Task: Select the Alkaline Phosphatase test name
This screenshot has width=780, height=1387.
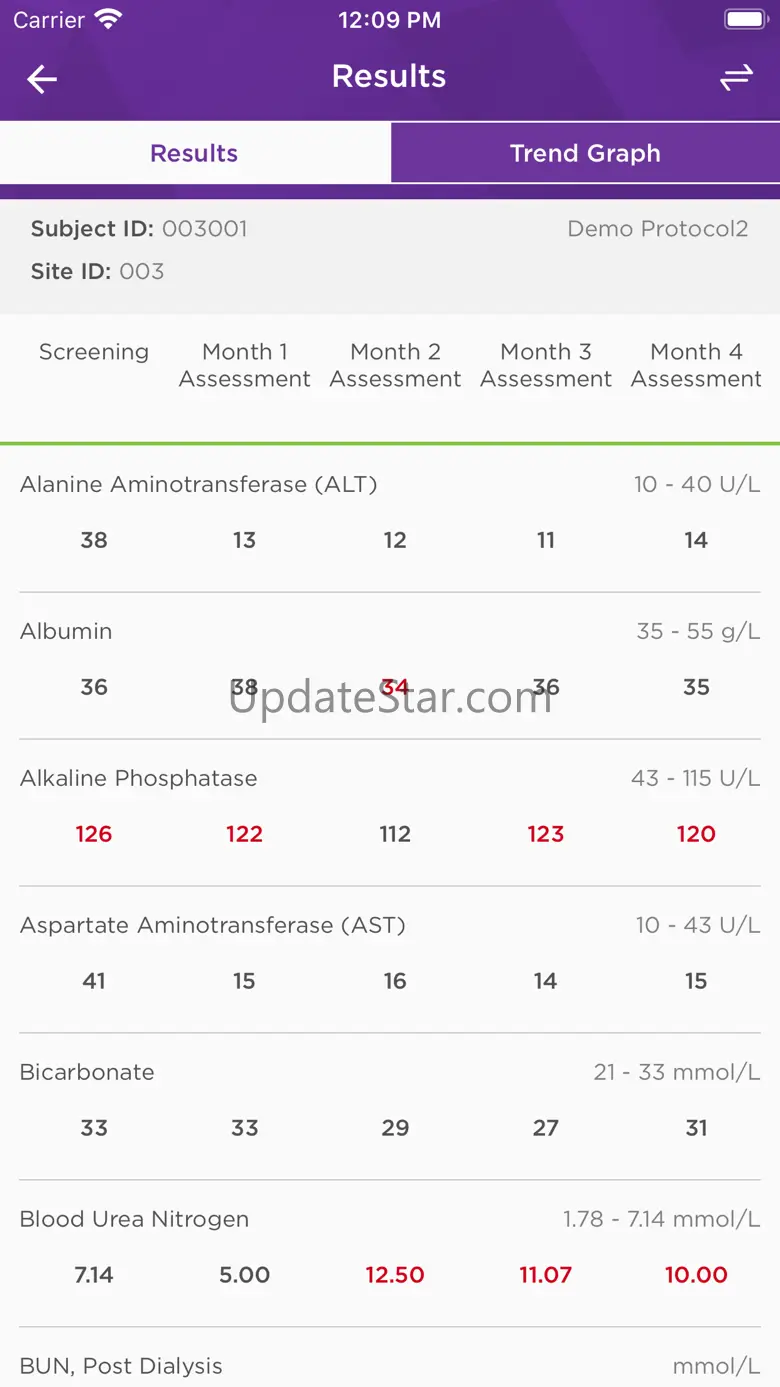Action: 138,779
